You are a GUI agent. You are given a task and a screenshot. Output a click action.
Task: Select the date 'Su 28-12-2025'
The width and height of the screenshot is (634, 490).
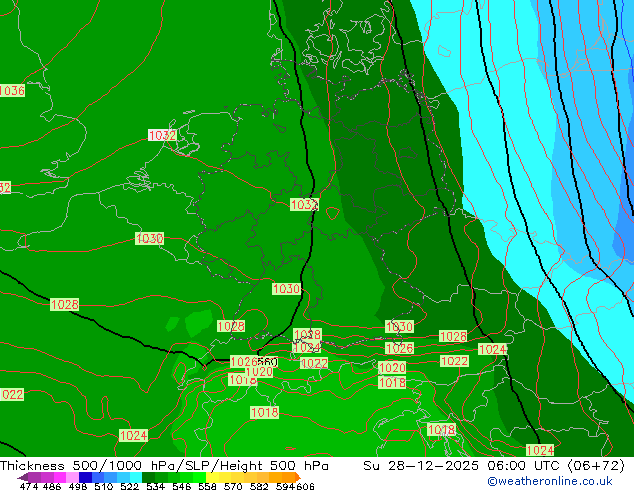pyautogui.click(x=421, y=466)
